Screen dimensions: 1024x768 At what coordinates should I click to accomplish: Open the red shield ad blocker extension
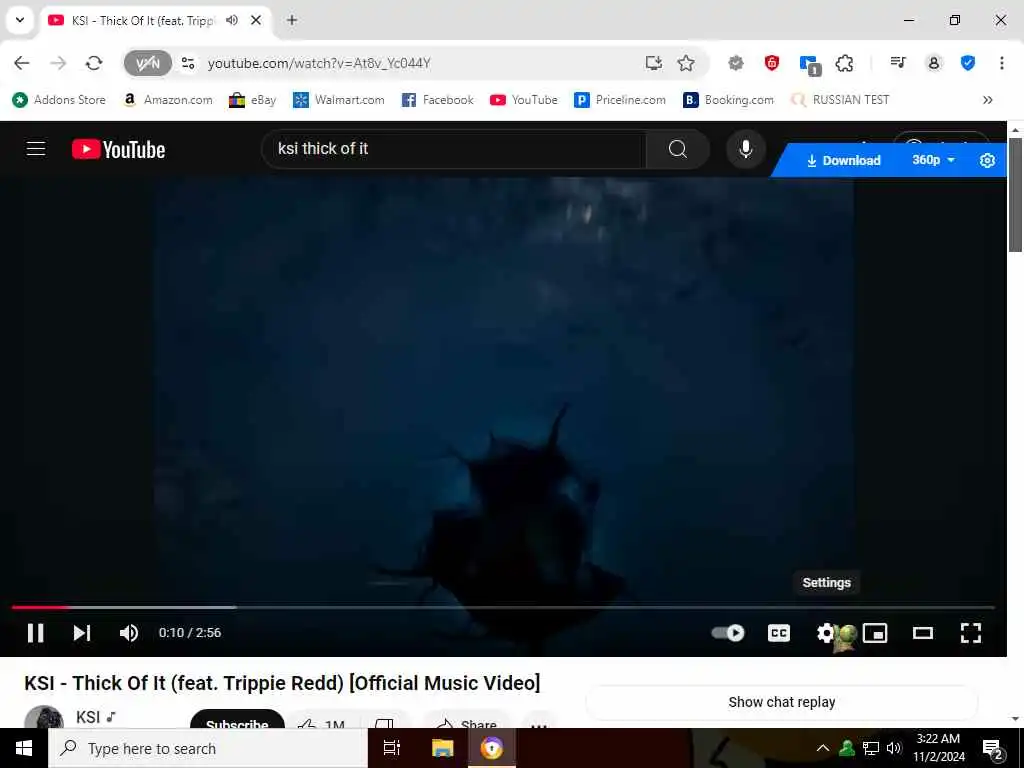tap(772, 63)
